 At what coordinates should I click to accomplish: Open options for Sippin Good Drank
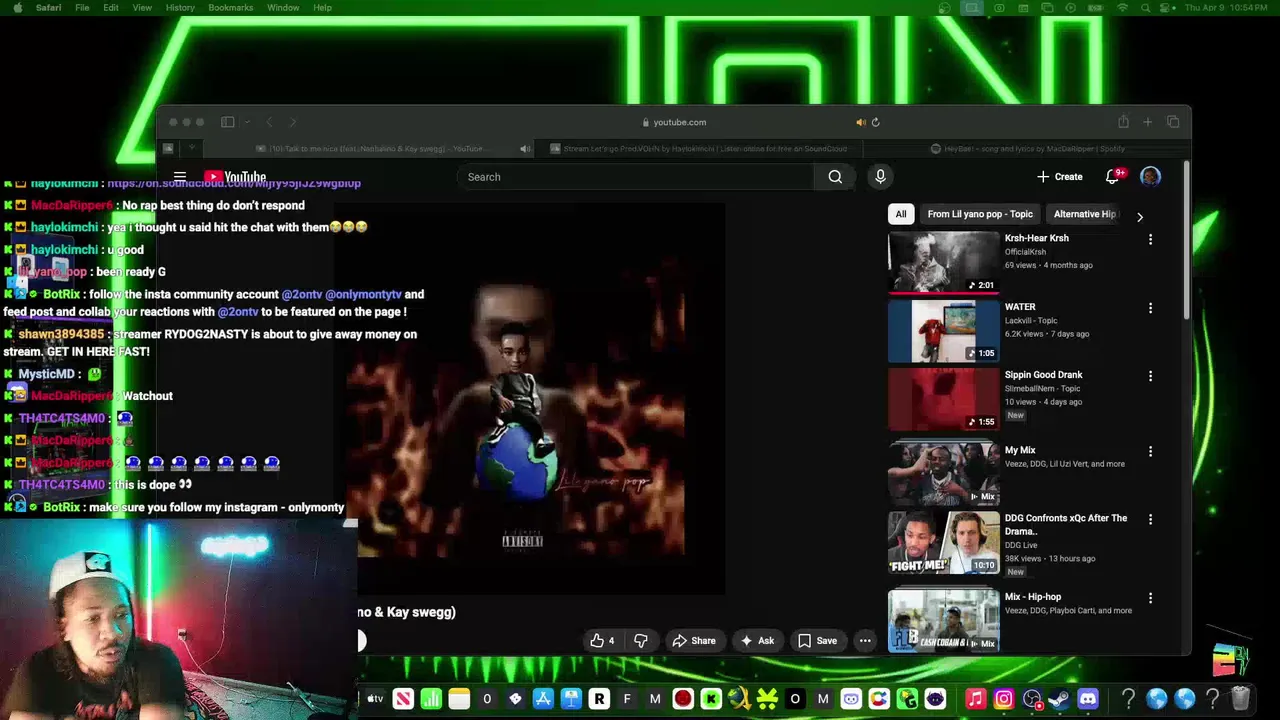click(1150, 376)
